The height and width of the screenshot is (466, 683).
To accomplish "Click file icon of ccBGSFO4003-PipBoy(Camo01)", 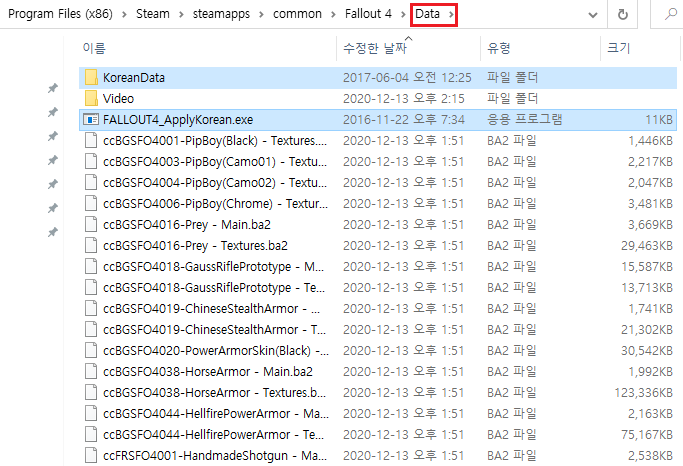I will pos(91,162).
